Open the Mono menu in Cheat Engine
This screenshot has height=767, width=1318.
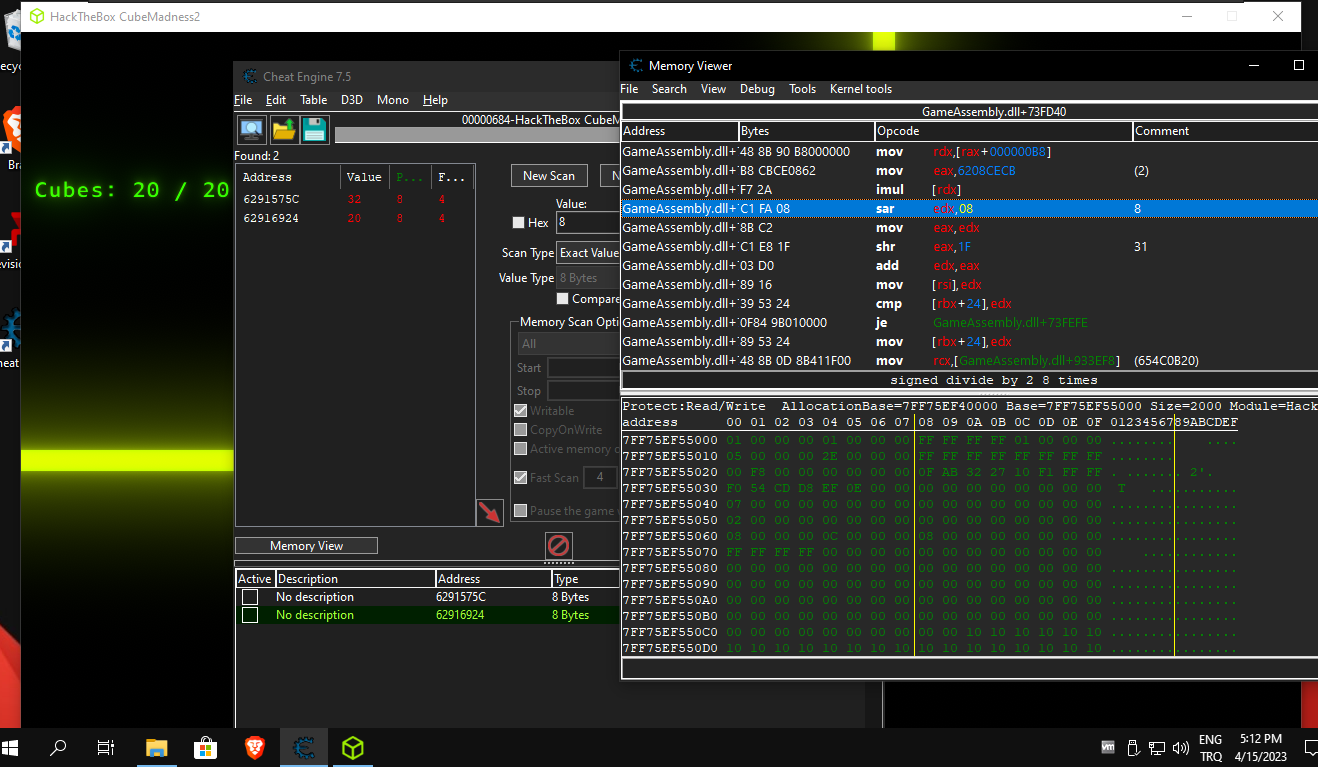pyautogui.click(x=392, y=100)
